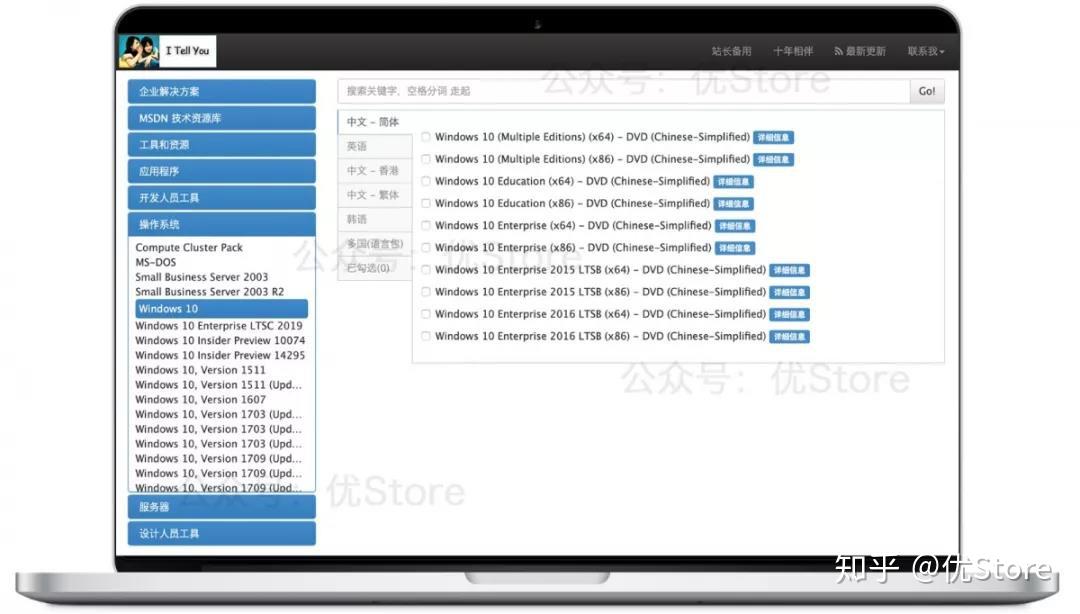Select Windows 10 Insider Preview 14295
The image size is (1080, 614).
220,356
